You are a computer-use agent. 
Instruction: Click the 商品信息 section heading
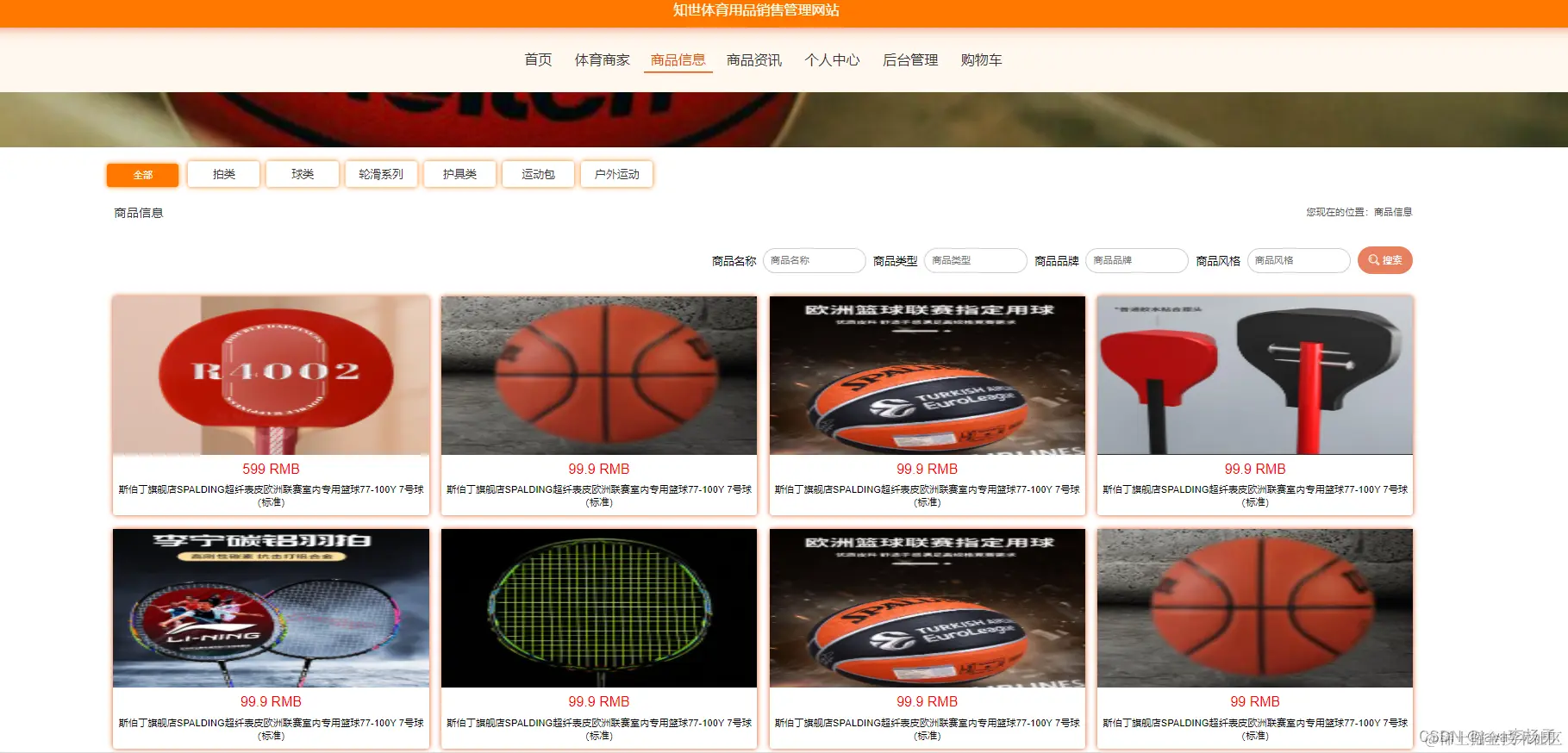pyautogui.click(x=139, y=213)
